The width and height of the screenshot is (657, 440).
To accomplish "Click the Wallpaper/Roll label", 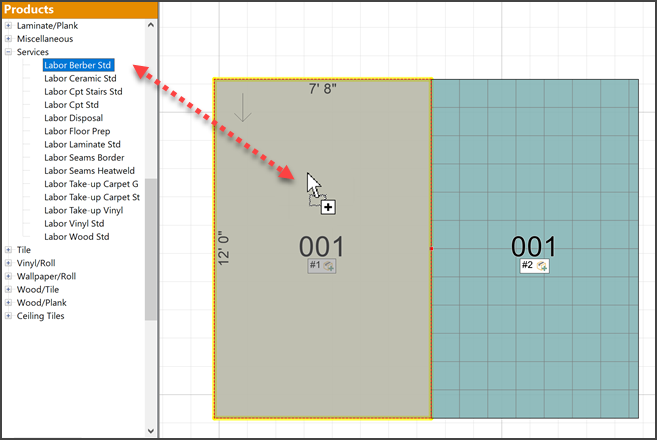I will (46, 276).
